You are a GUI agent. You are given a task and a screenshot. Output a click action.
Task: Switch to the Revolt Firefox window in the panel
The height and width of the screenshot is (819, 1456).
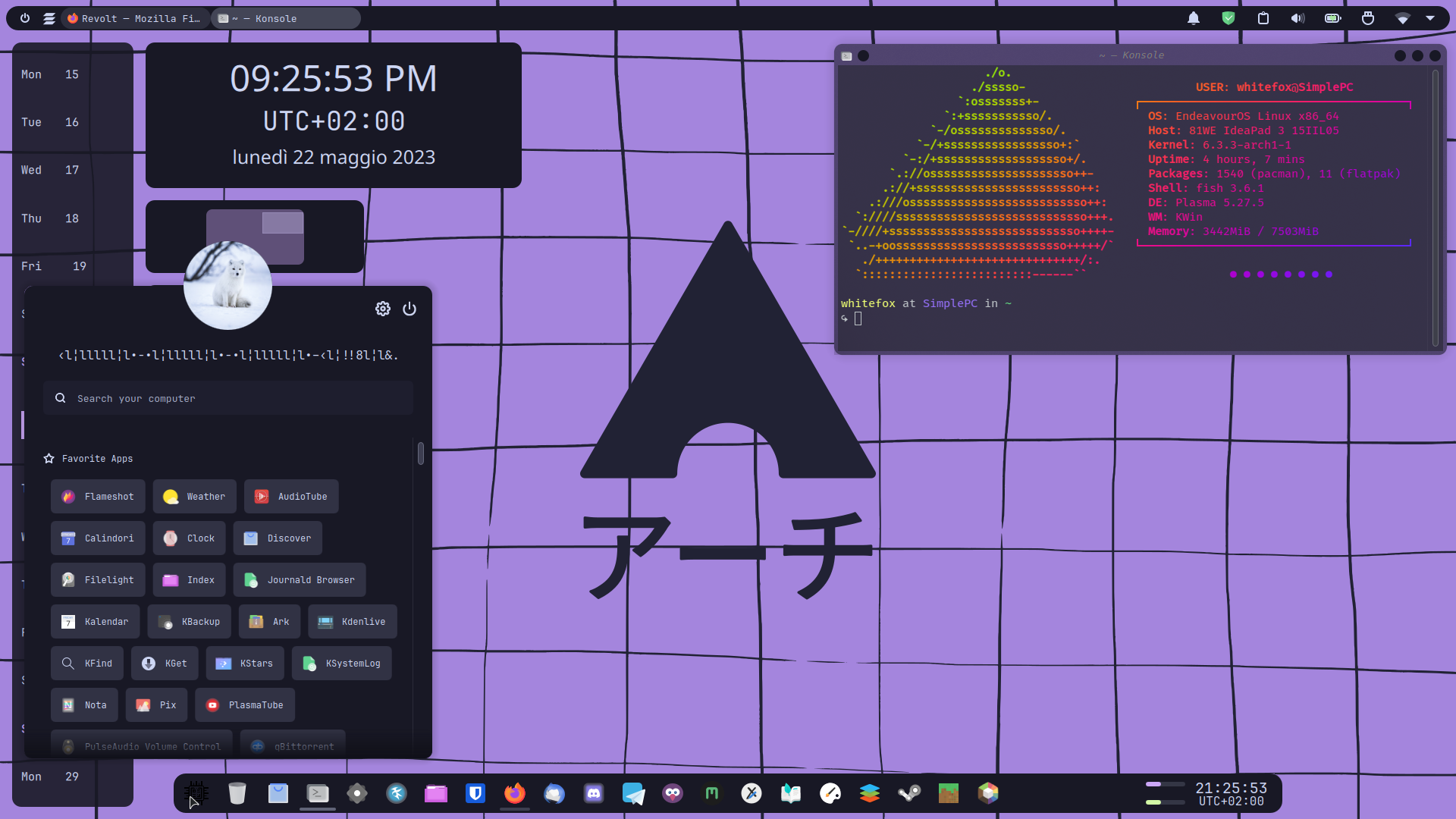[x=135, y=18]
